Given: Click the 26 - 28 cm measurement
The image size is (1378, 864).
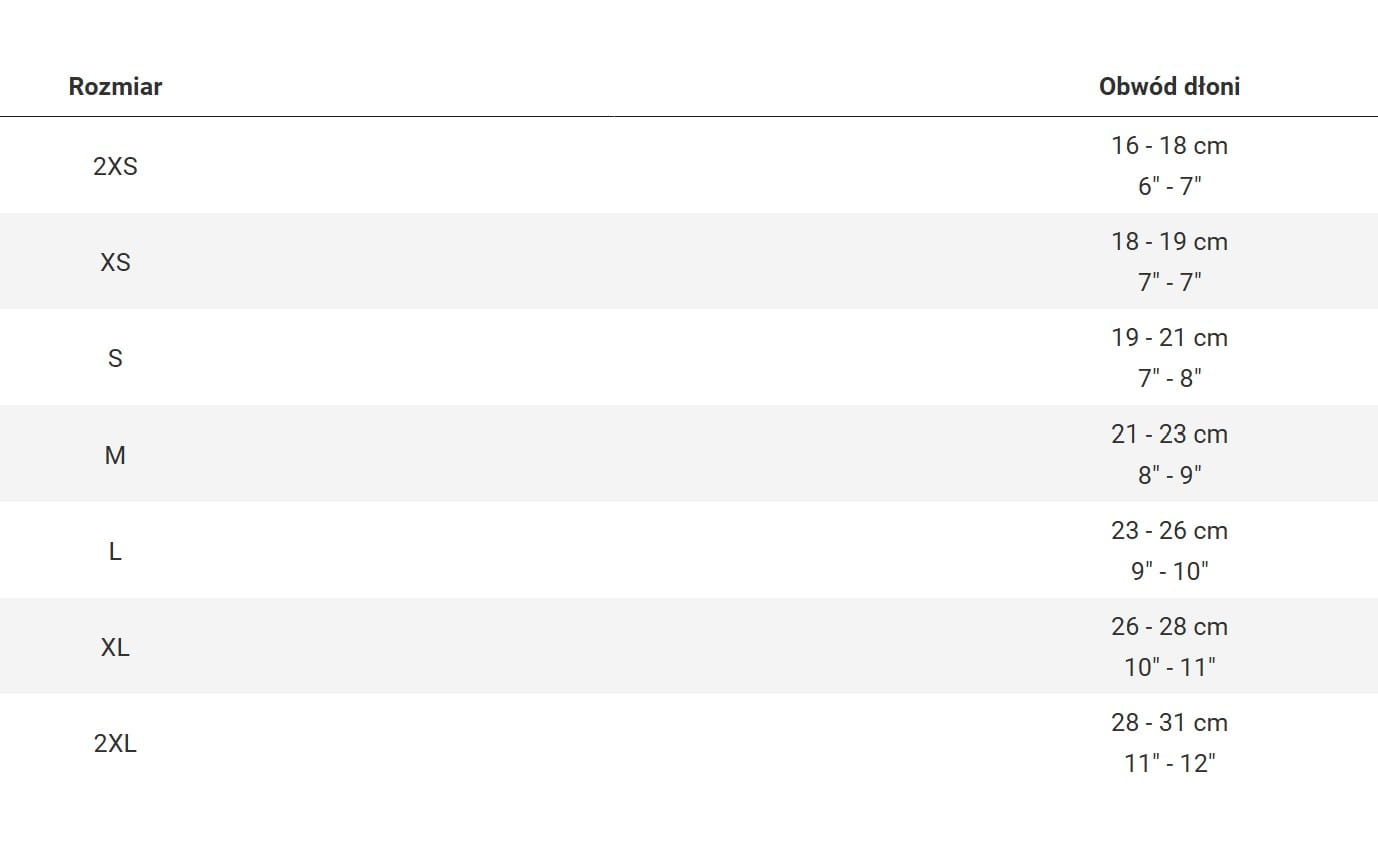Looking at the screenshot, I should point(1169,627).
